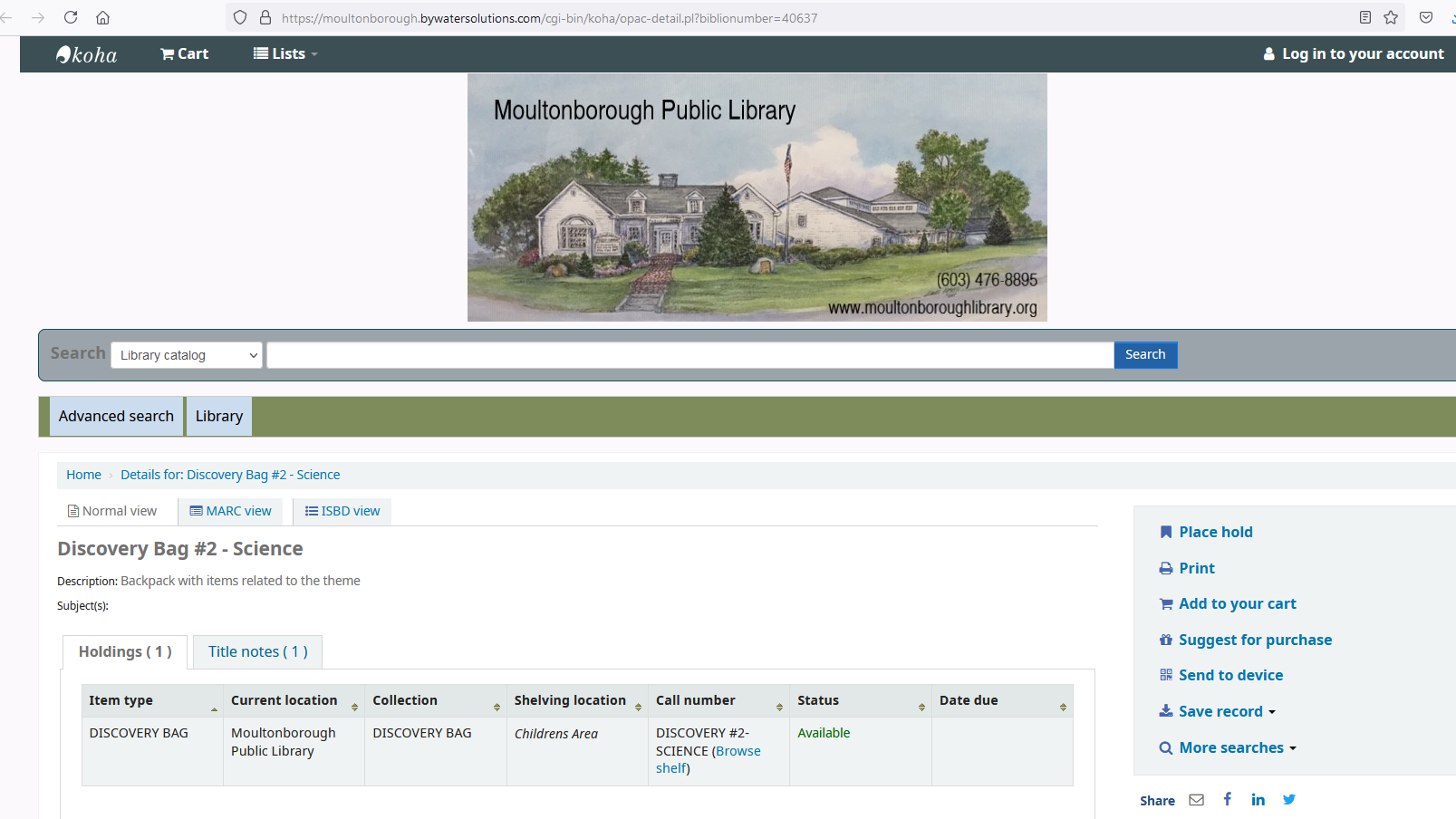Switch to Normal view
The width and height of the screenshot is (1456, 819).
pyautogui.click(x=112, y=511)
